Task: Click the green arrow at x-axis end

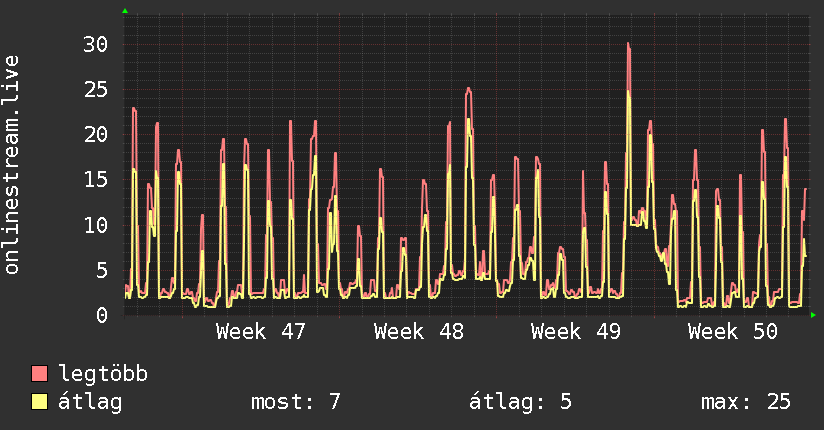Action: [813, 315]
